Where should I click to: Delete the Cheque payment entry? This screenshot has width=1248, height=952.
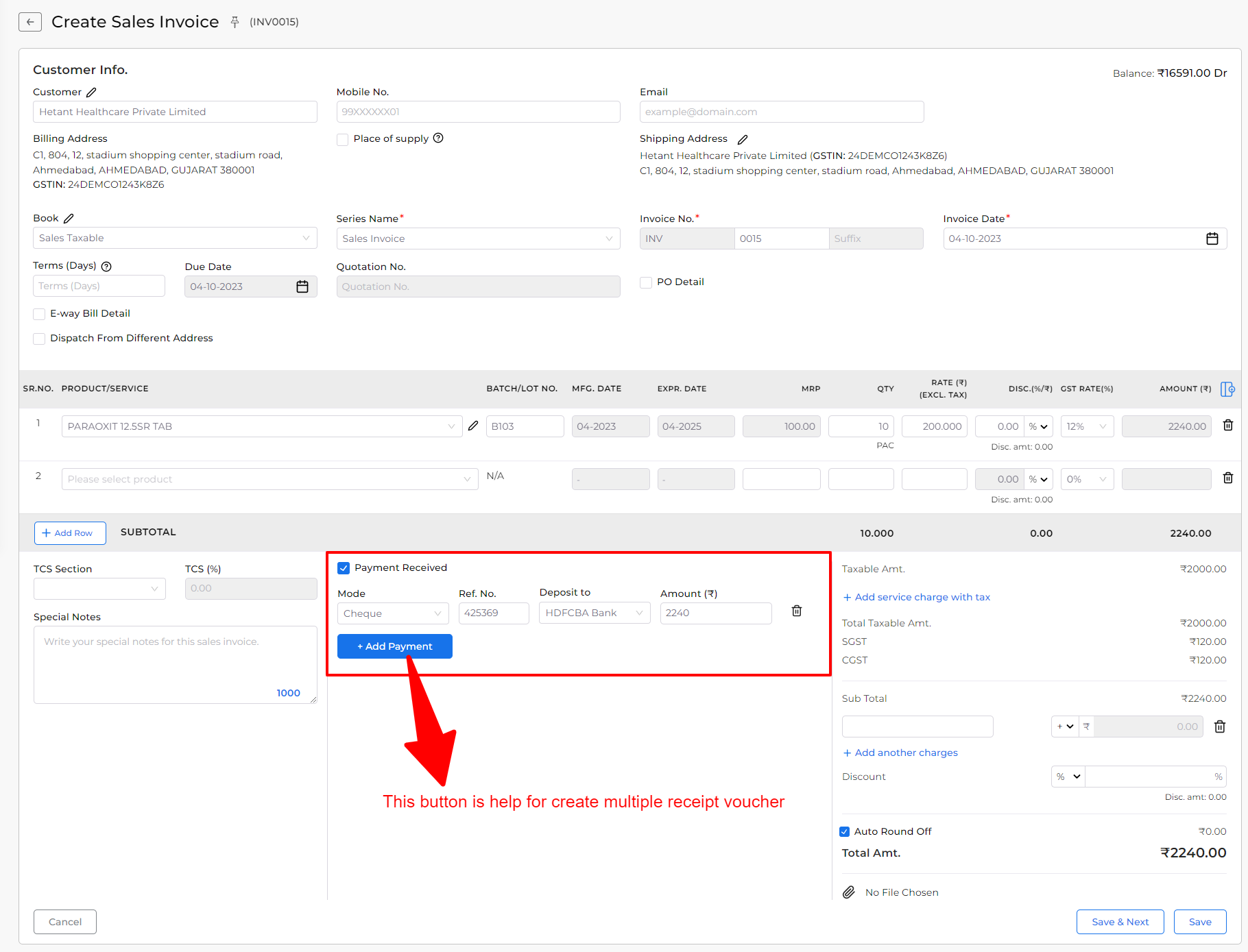(797, 611)
